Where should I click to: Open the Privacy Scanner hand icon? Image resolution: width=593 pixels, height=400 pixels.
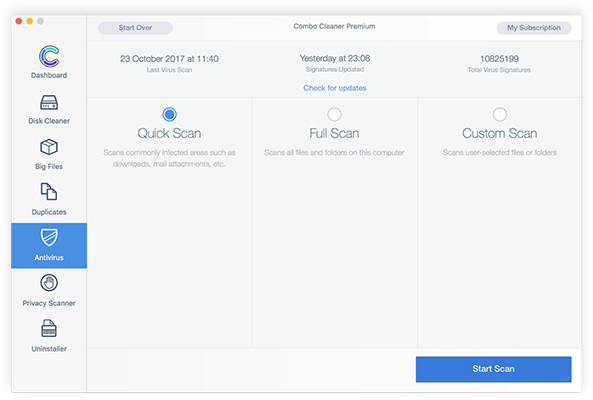point(49,283)
